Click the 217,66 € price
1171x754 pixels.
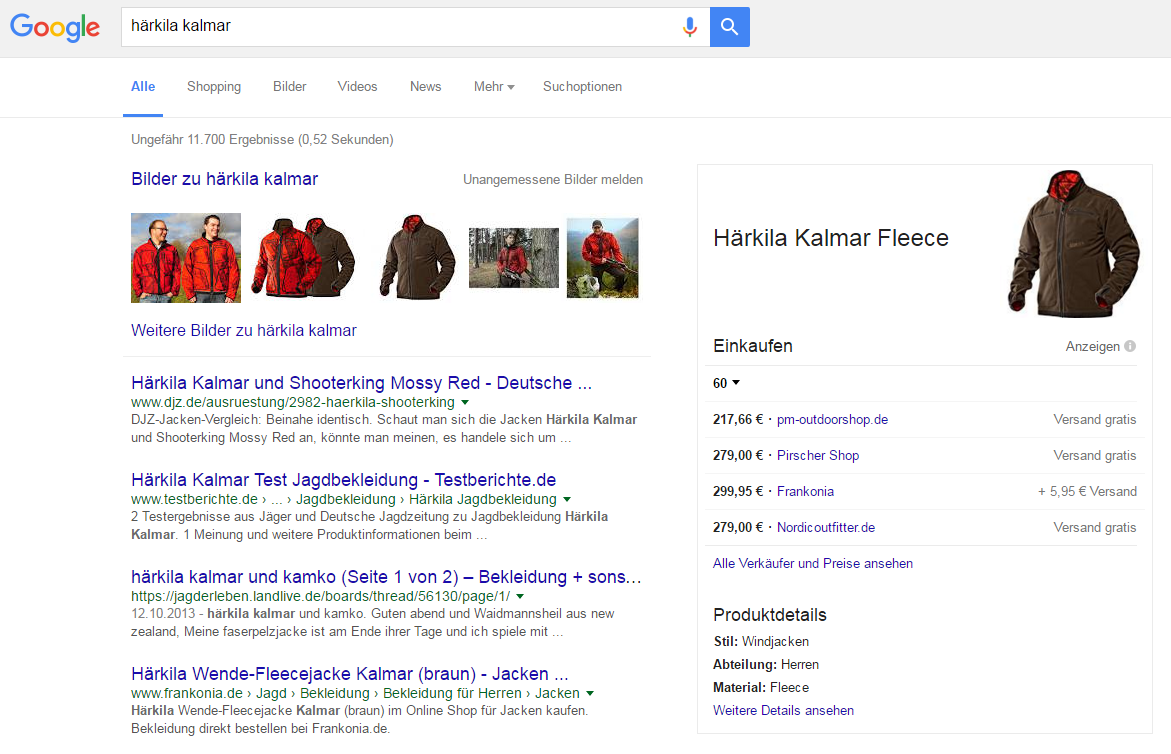[x=738, y=420]
